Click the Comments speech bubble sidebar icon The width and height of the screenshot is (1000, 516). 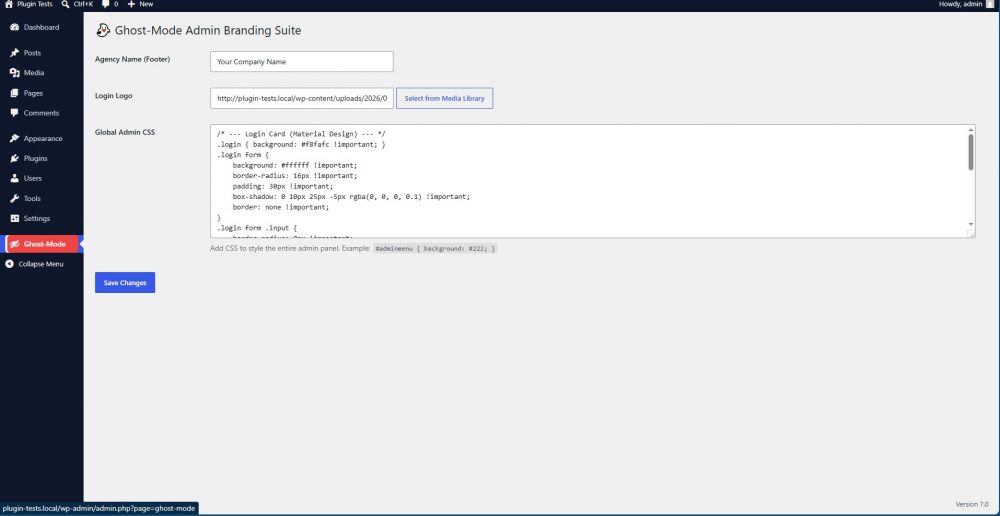(x=15, y=113)
